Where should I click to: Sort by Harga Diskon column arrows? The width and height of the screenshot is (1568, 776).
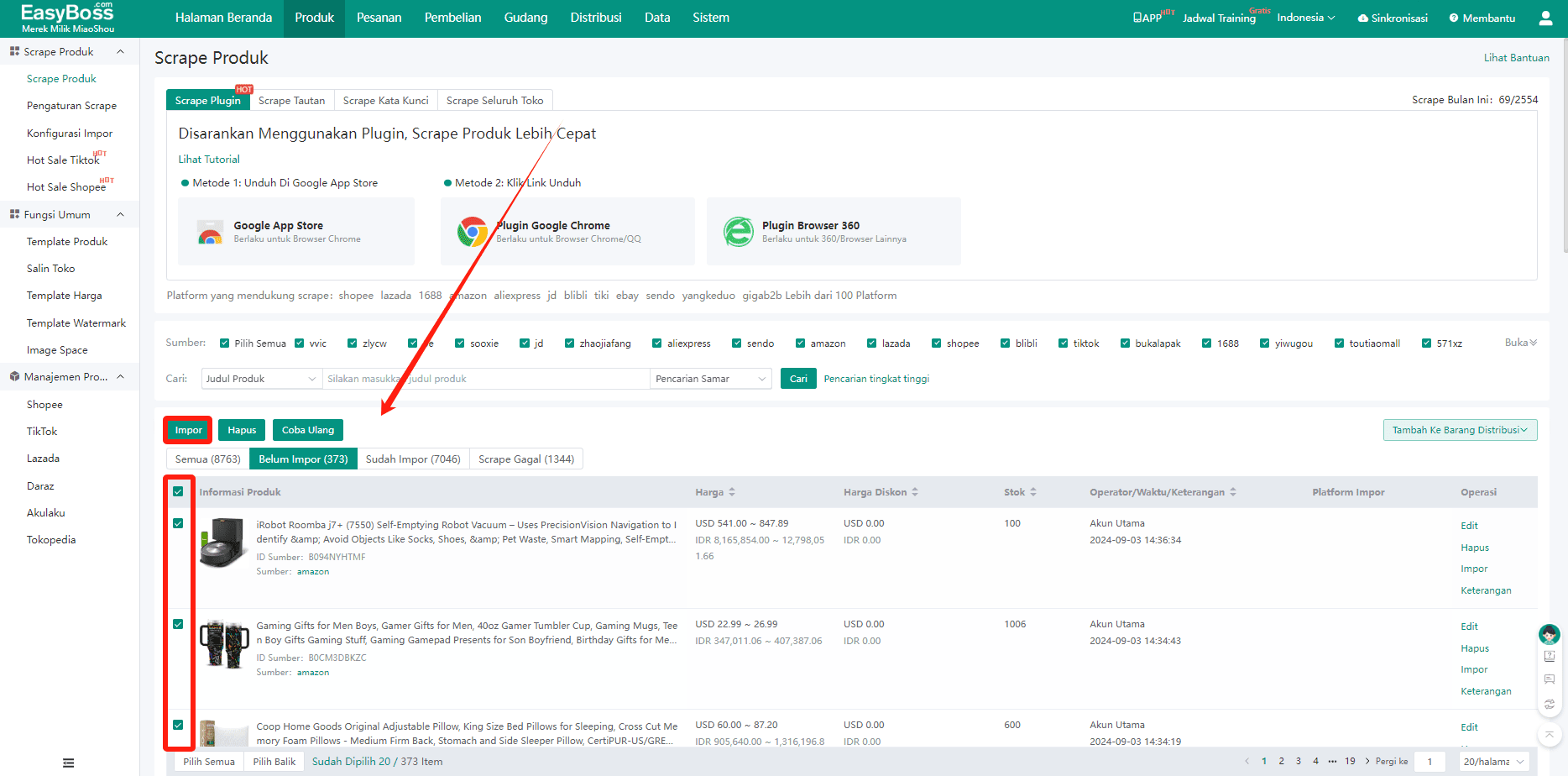coord(915,492)
